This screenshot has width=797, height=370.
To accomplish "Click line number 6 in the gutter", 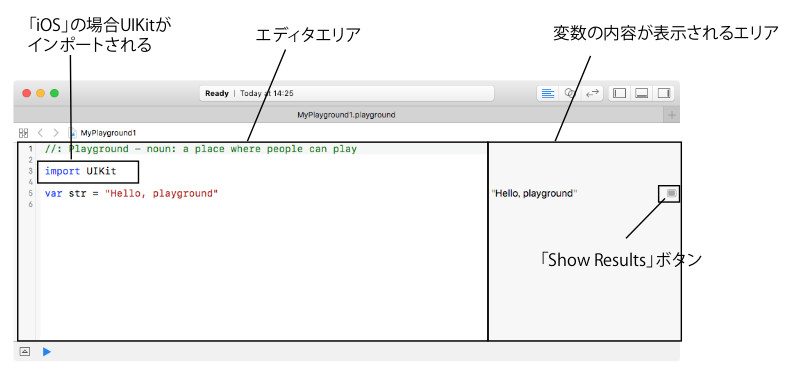I will 30,204.
